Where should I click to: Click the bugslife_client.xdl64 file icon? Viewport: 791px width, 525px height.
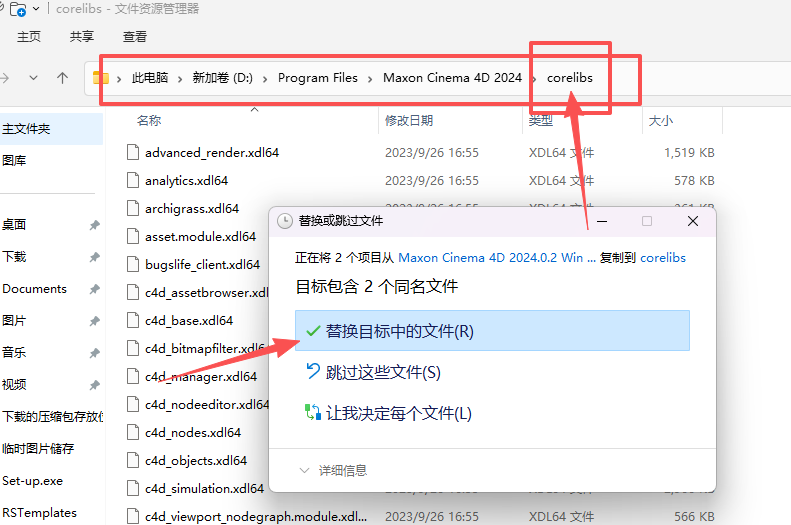pyautogui.click(x=133, y=264)
